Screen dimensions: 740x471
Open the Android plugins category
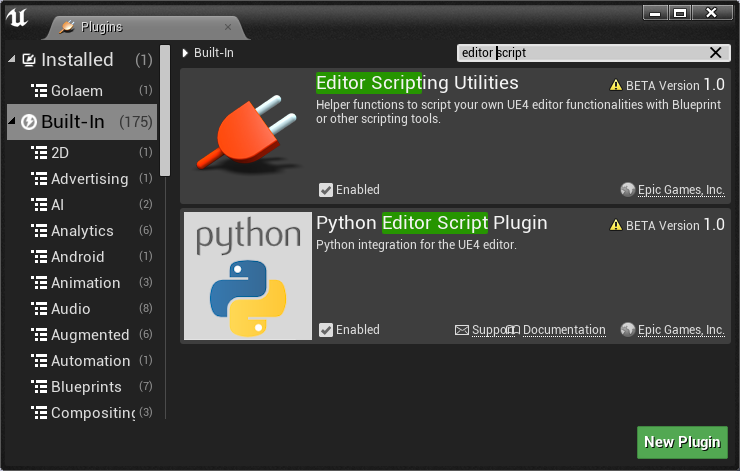click(82, 256)
